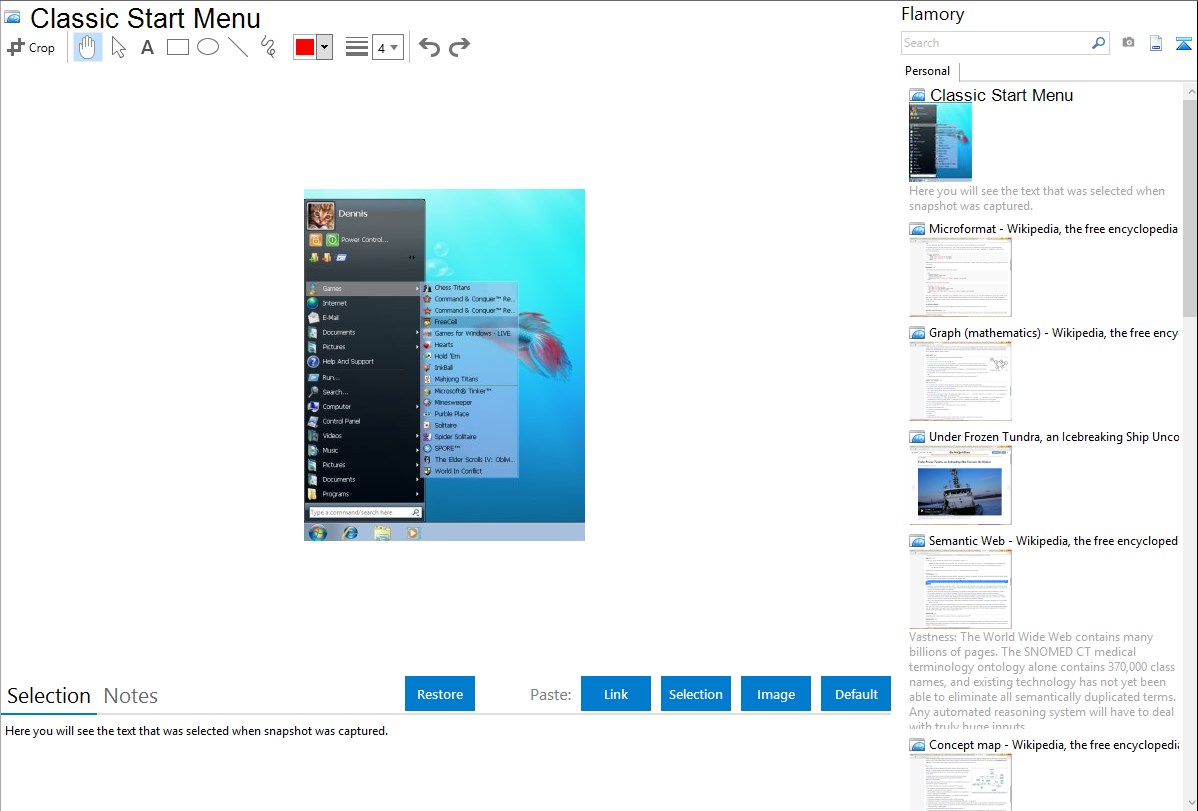The image size is (1198, 811).
Task: Select the straight Line tool
Action: point(238,47)
